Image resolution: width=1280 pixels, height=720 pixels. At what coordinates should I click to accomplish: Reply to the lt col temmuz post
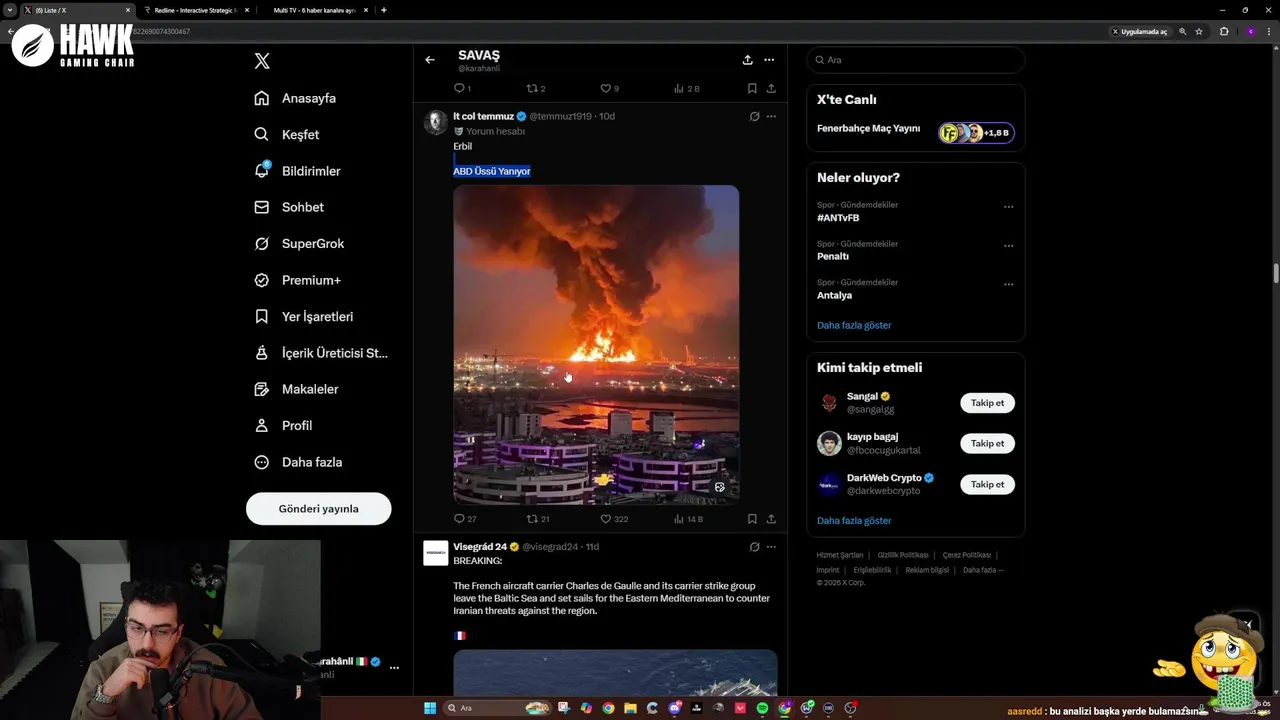(465, 519)
